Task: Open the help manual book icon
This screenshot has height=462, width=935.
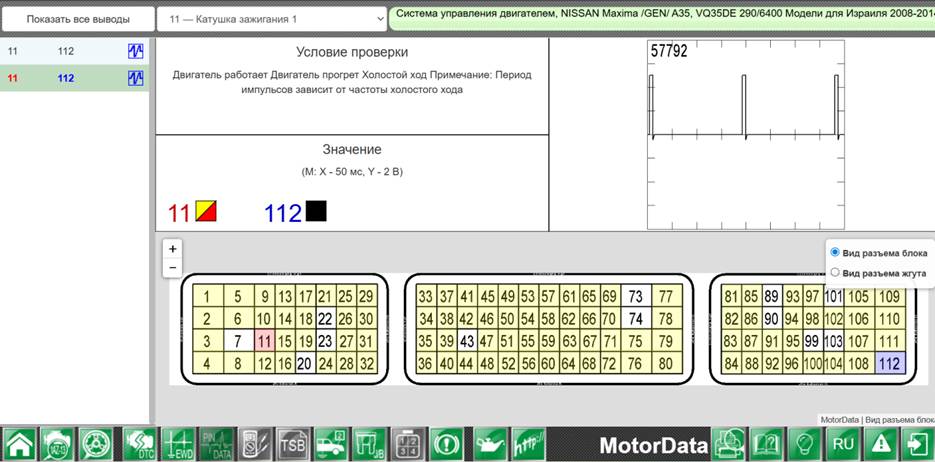Action: point(767,444)
